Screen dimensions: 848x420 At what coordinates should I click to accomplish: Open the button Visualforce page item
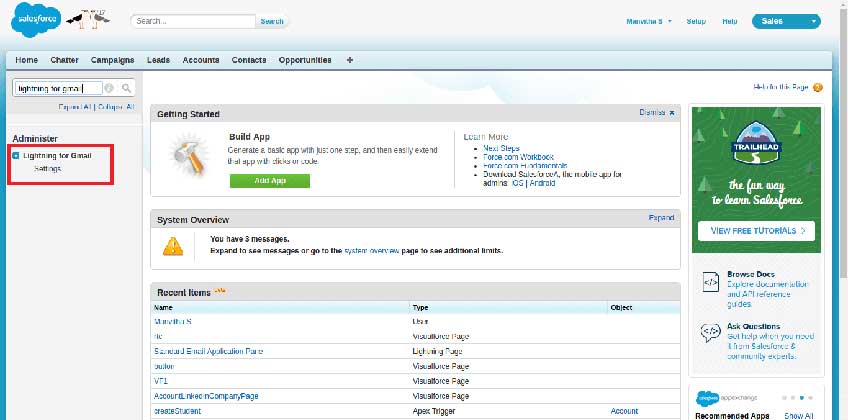click(x=164, y=366)
